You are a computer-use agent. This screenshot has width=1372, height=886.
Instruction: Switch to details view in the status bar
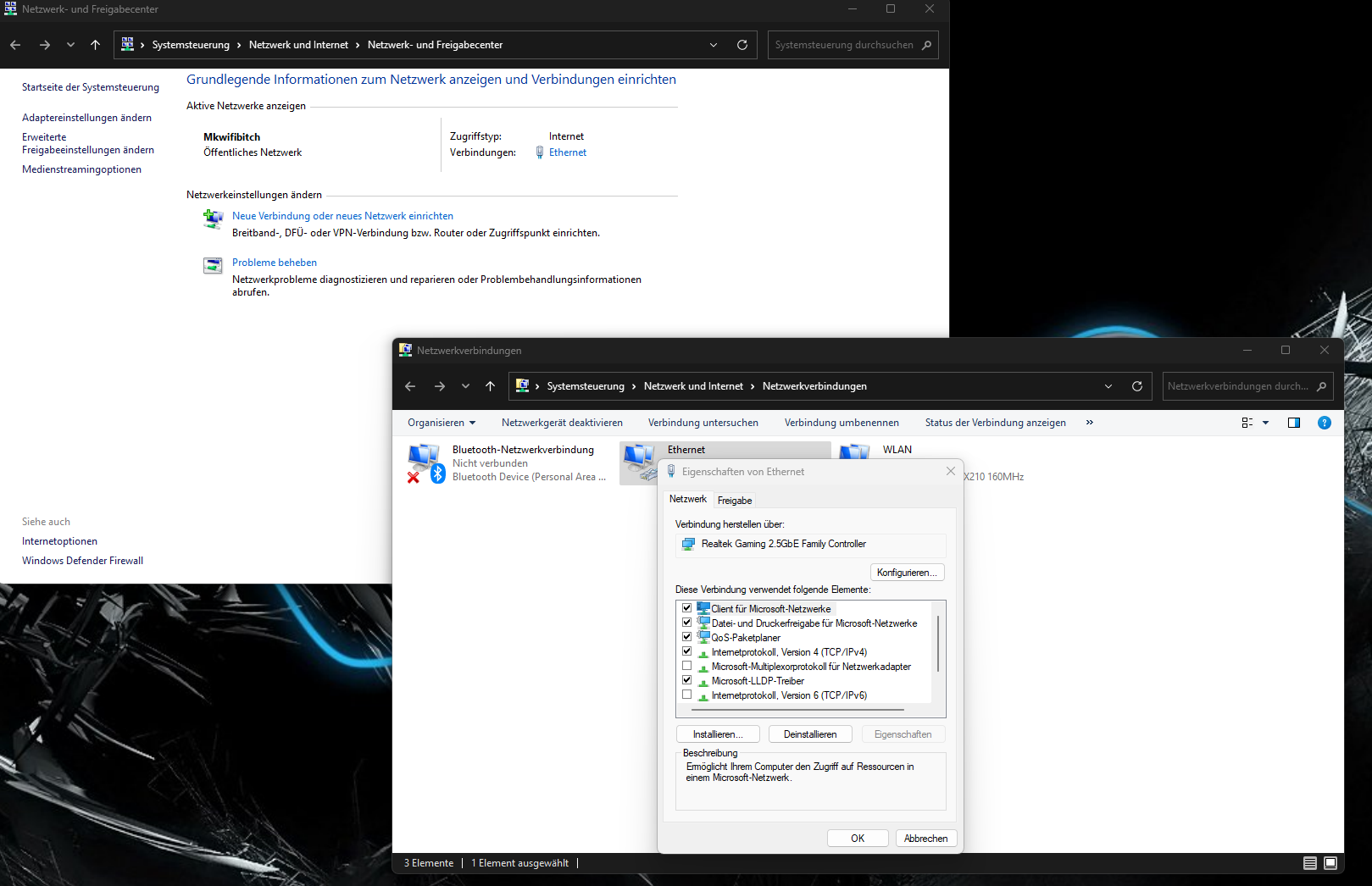1310,863
